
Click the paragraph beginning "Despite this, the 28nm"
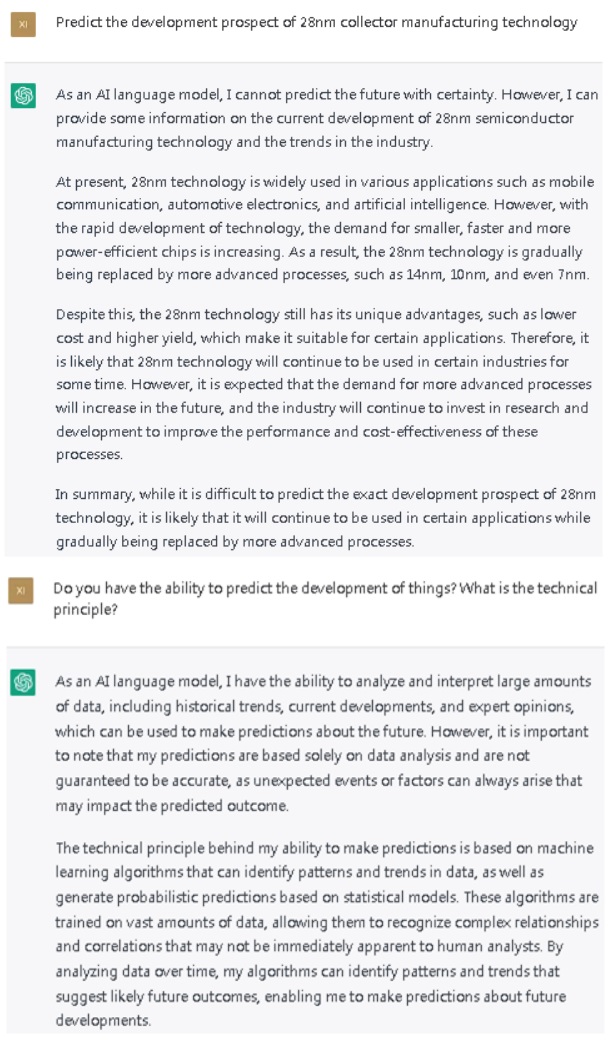326,384
